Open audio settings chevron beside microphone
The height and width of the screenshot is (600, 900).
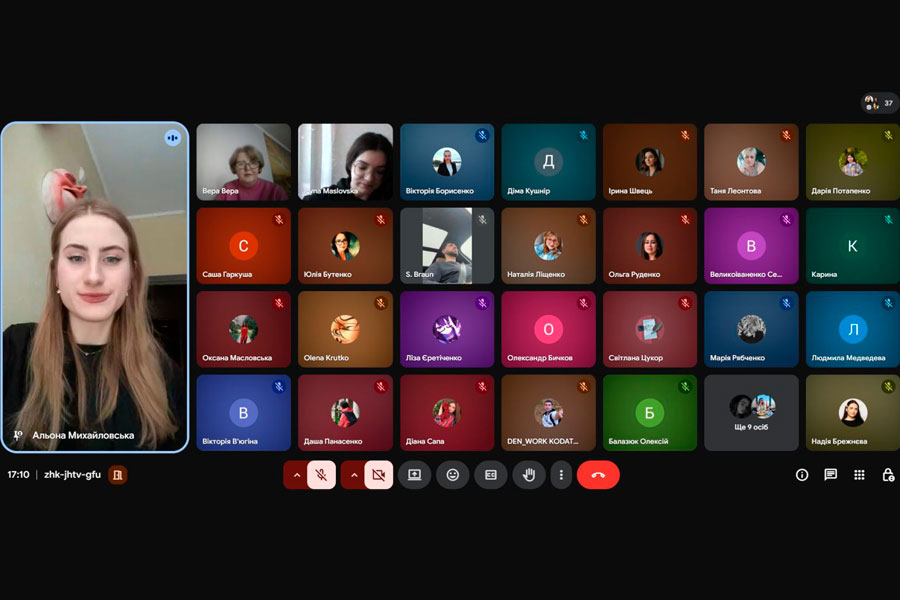point(296,475)
